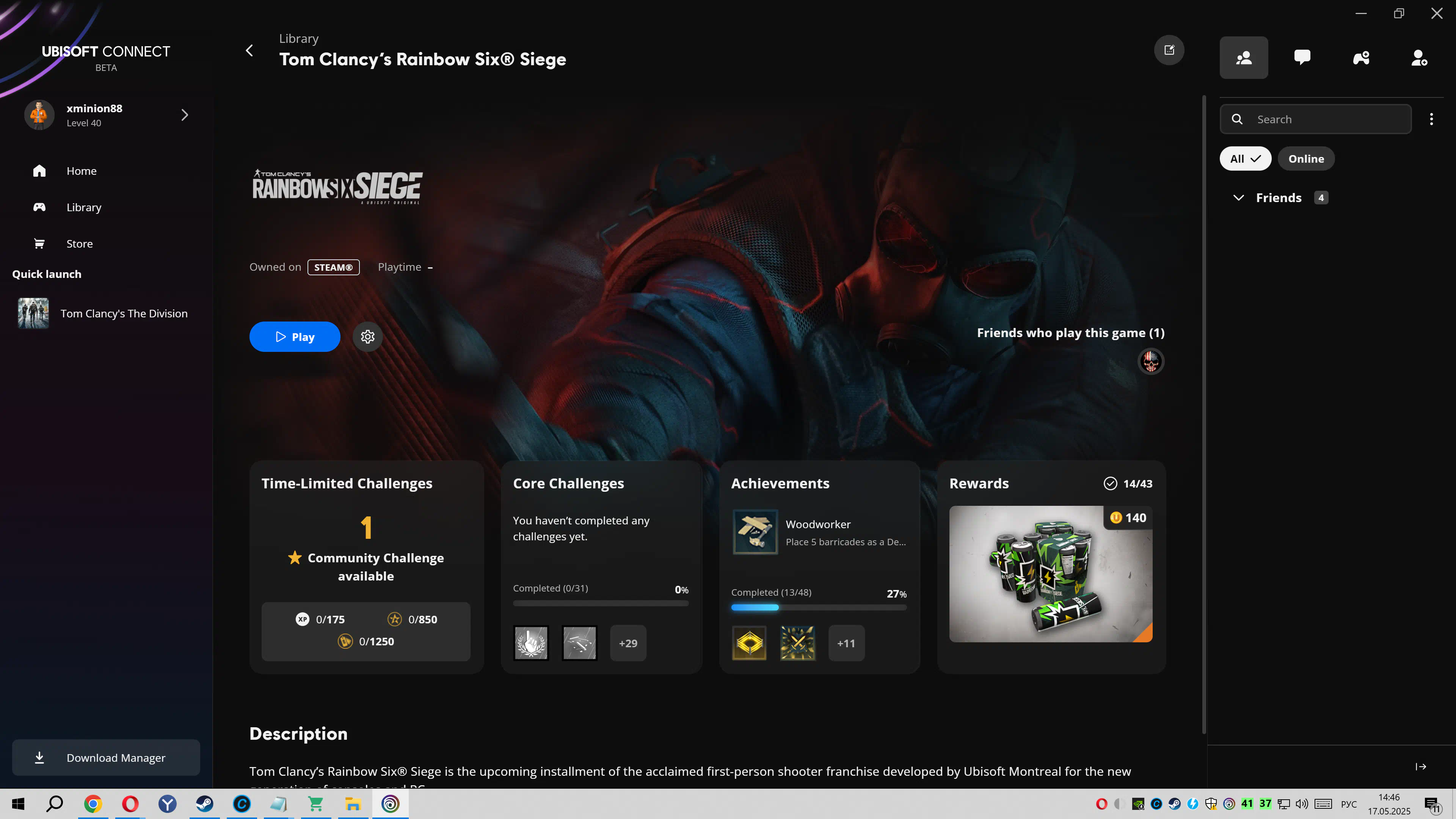
Task: Click the Description section heading
Action: click(298, 734)
